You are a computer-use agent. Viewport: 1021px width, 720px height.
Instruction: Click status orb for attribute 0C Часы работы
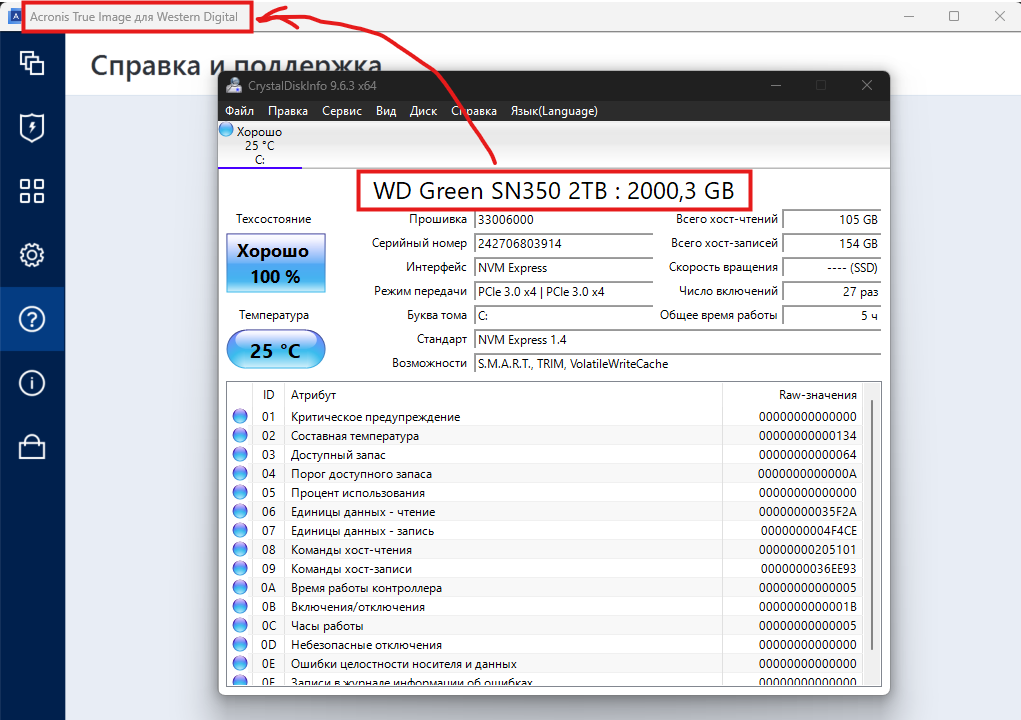[240, 625]
